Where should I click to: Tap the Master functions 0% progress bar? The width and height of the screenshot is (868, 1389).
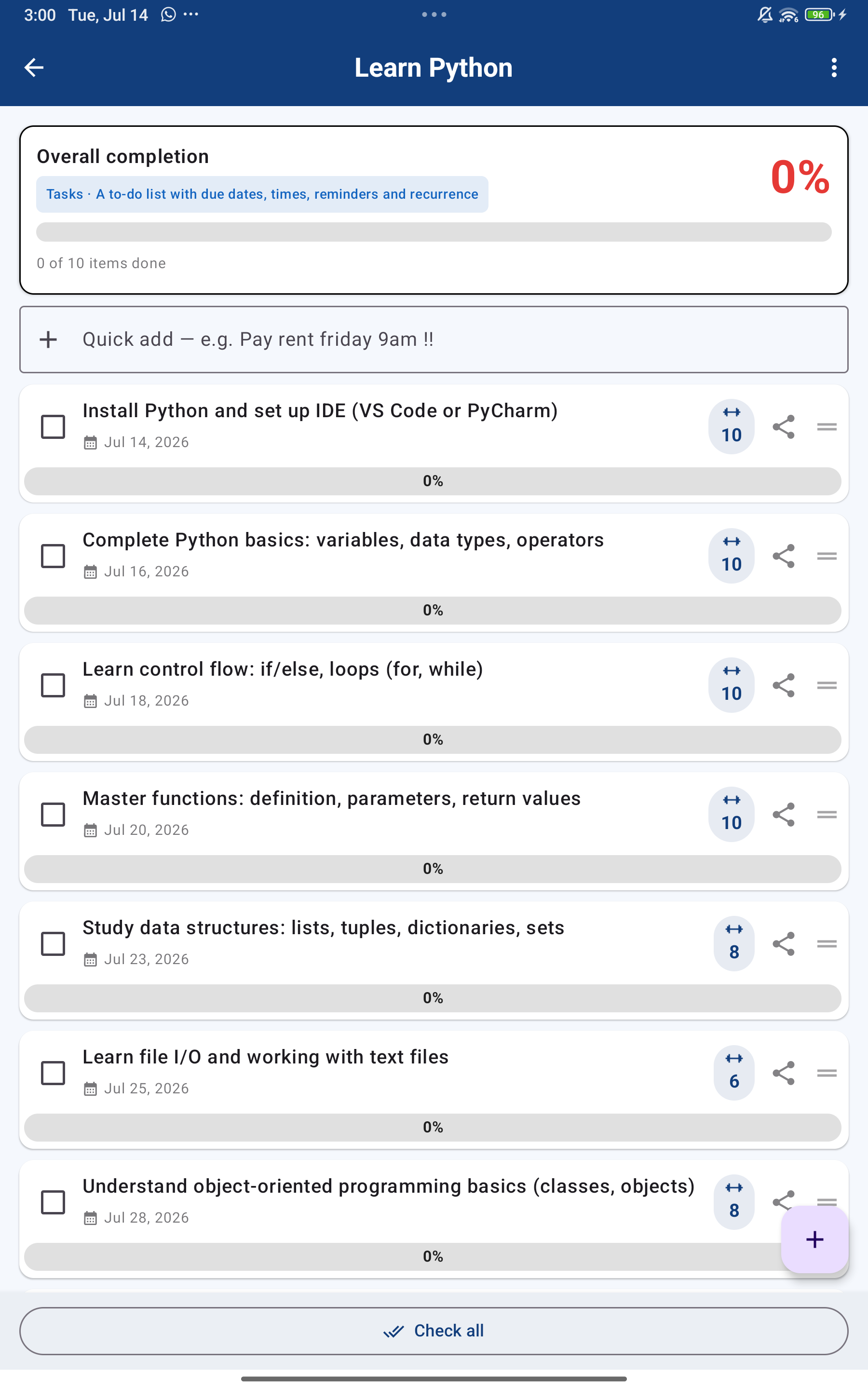432,869
